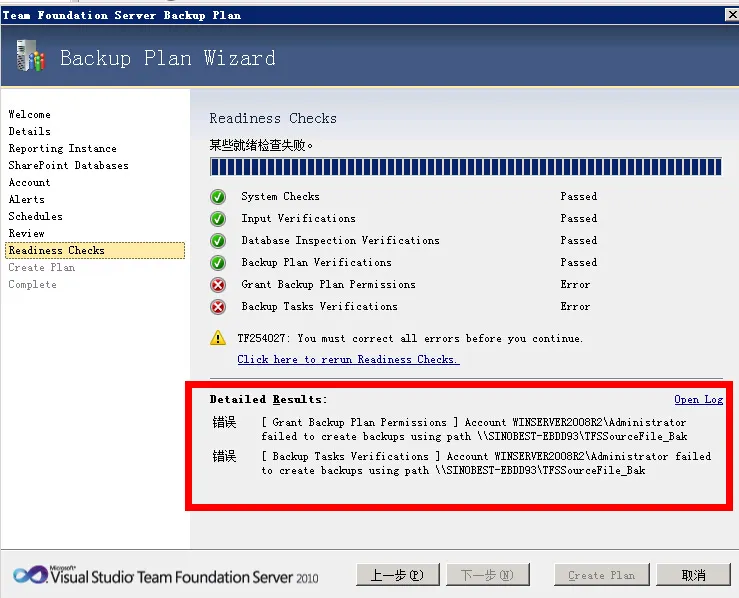Close the Backup Plan window

click(x=732, y=15)
